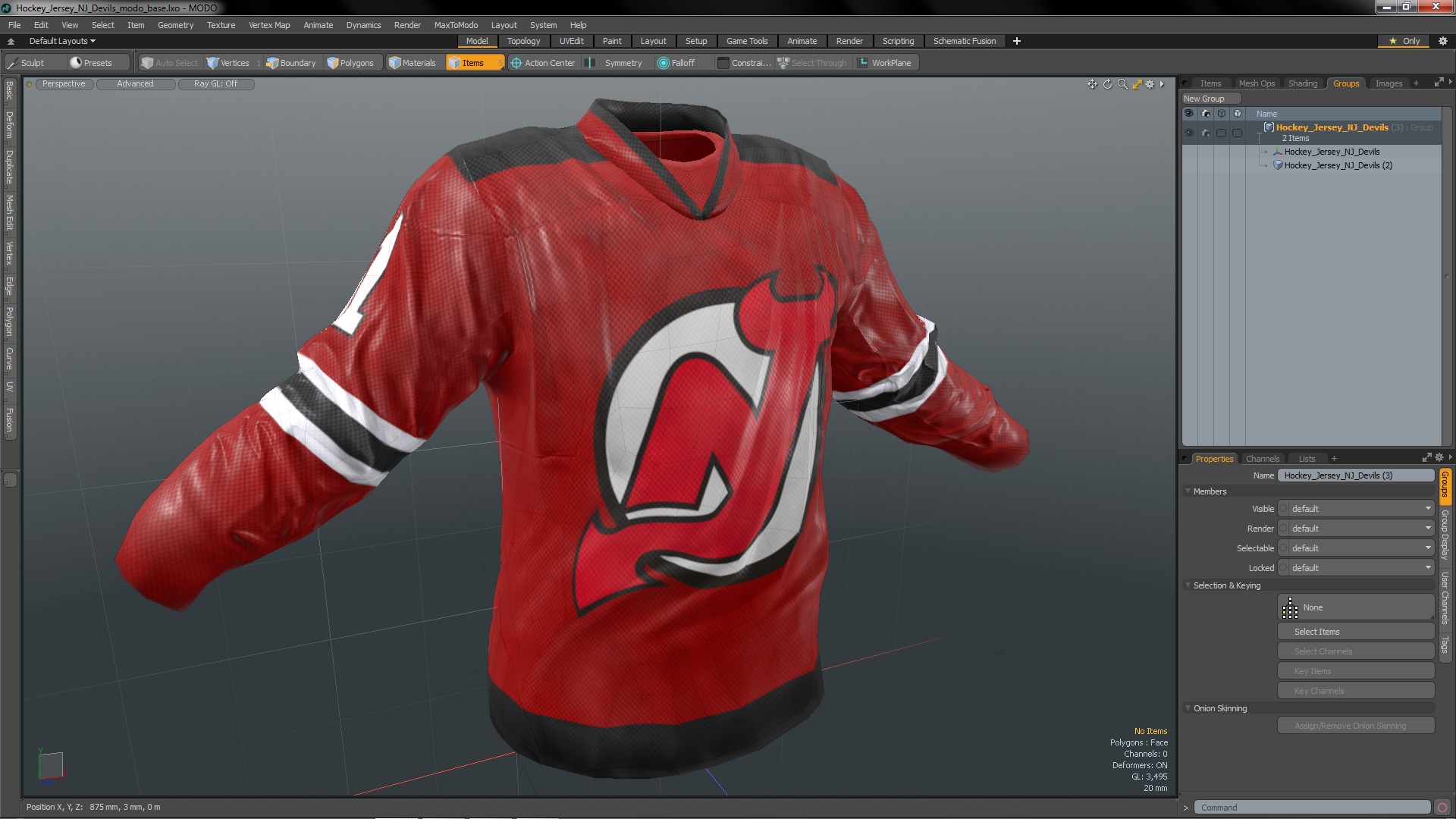This screenshot has width=1456, height=819.
Task: Open layout settings gear at top right
Action: pos(1443,41)
